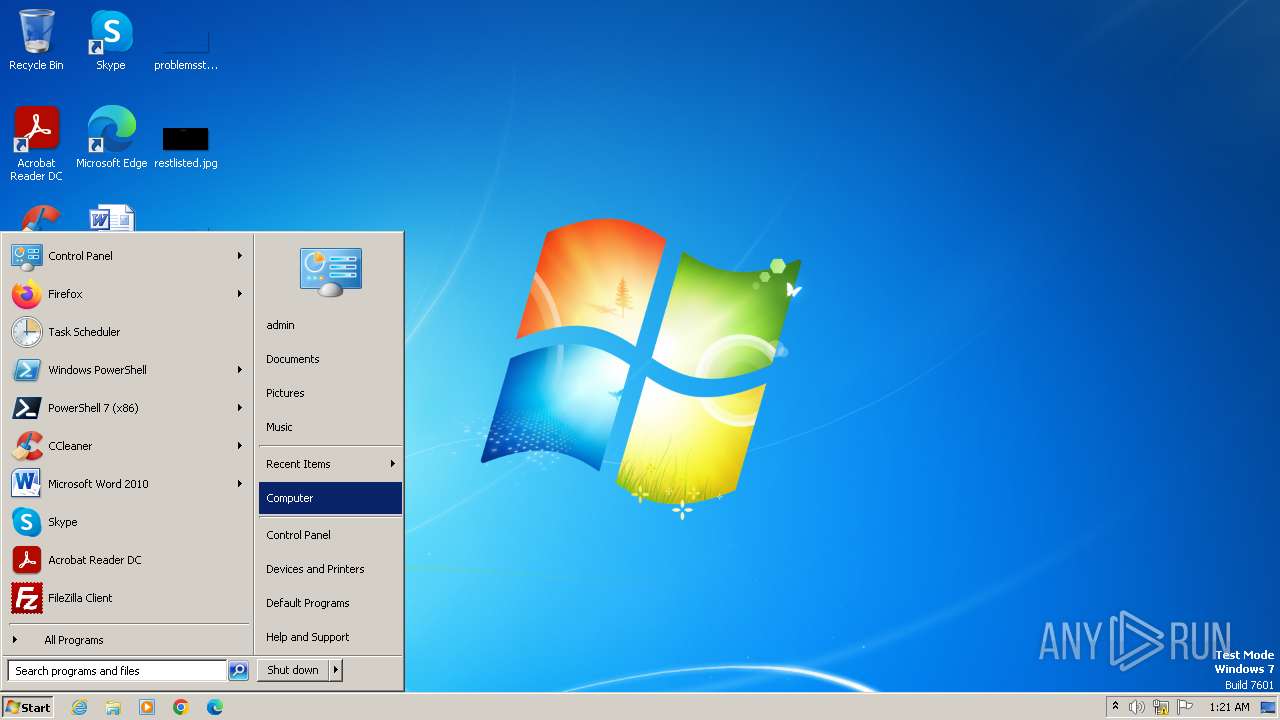Open Documents from Start menu
Screen dimensions: 1280x720
(330, 359)
